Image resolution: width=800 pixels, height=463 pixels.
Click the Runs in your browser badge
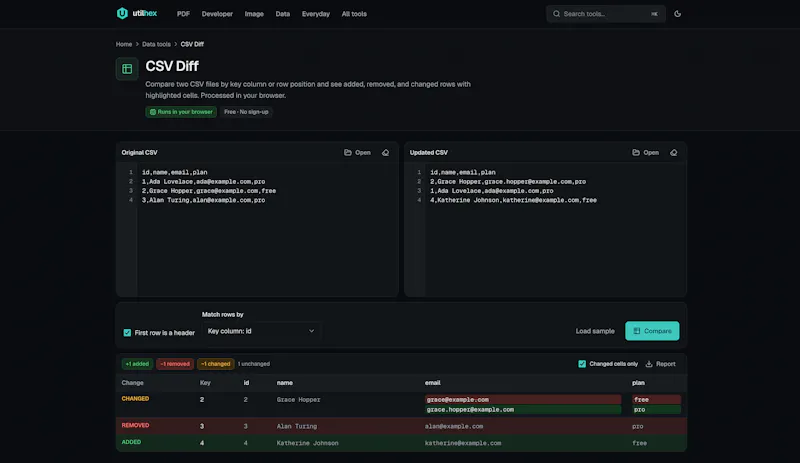(181, 112)
